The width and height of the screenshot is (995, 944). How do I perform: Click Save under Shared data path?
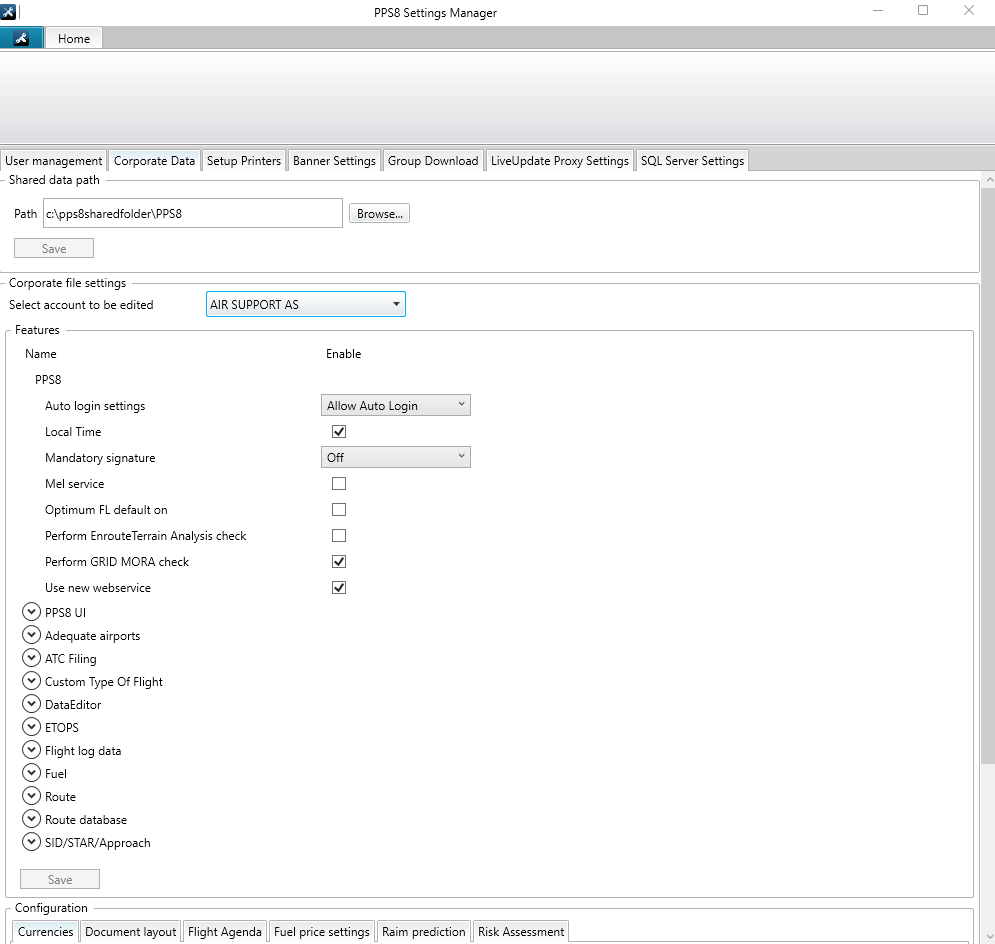[x=54, y=248]
